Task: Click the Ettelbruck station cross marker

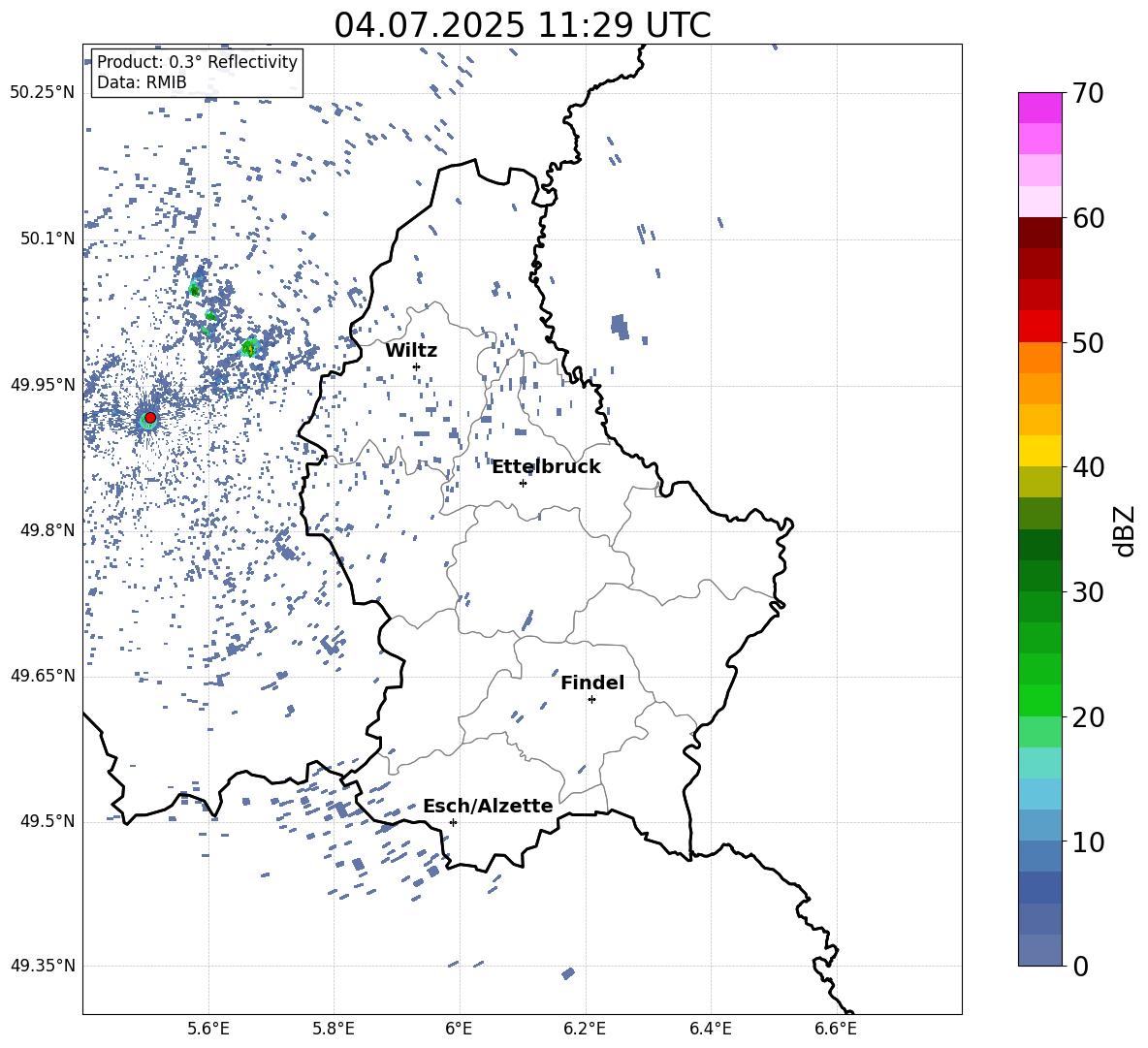Action: pos(523,483)
